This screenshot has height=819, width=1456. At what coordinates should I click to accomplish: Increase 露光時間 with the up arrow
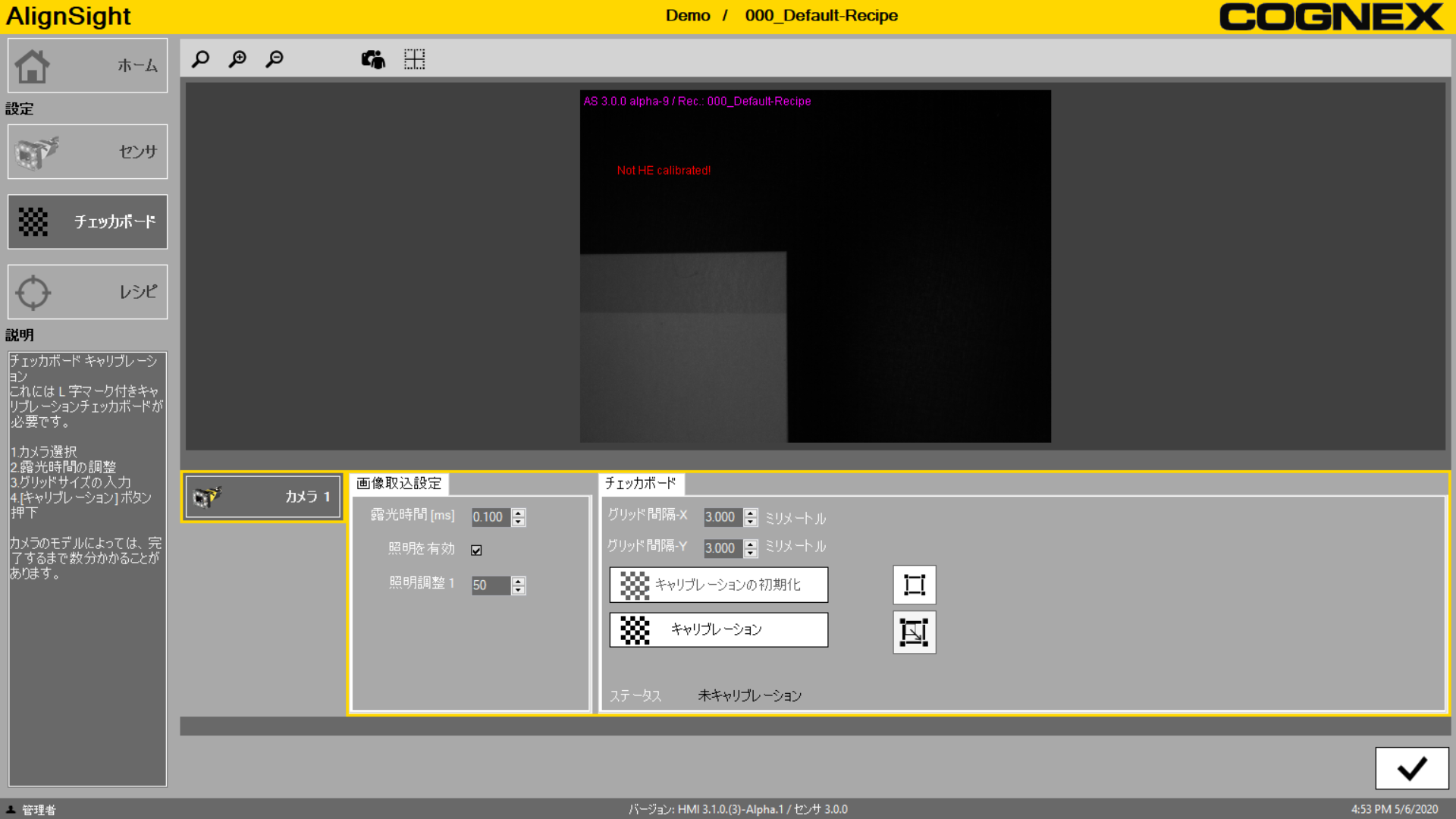point(519,513)
